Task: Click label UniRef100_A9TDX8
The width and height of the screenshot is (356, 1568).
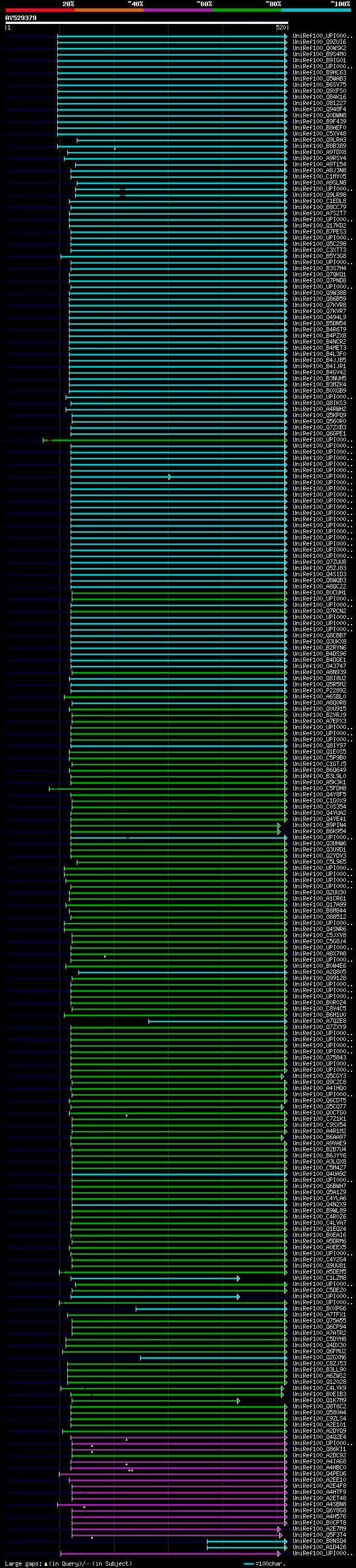Action: pyautogui.click(x=319, y=152)
